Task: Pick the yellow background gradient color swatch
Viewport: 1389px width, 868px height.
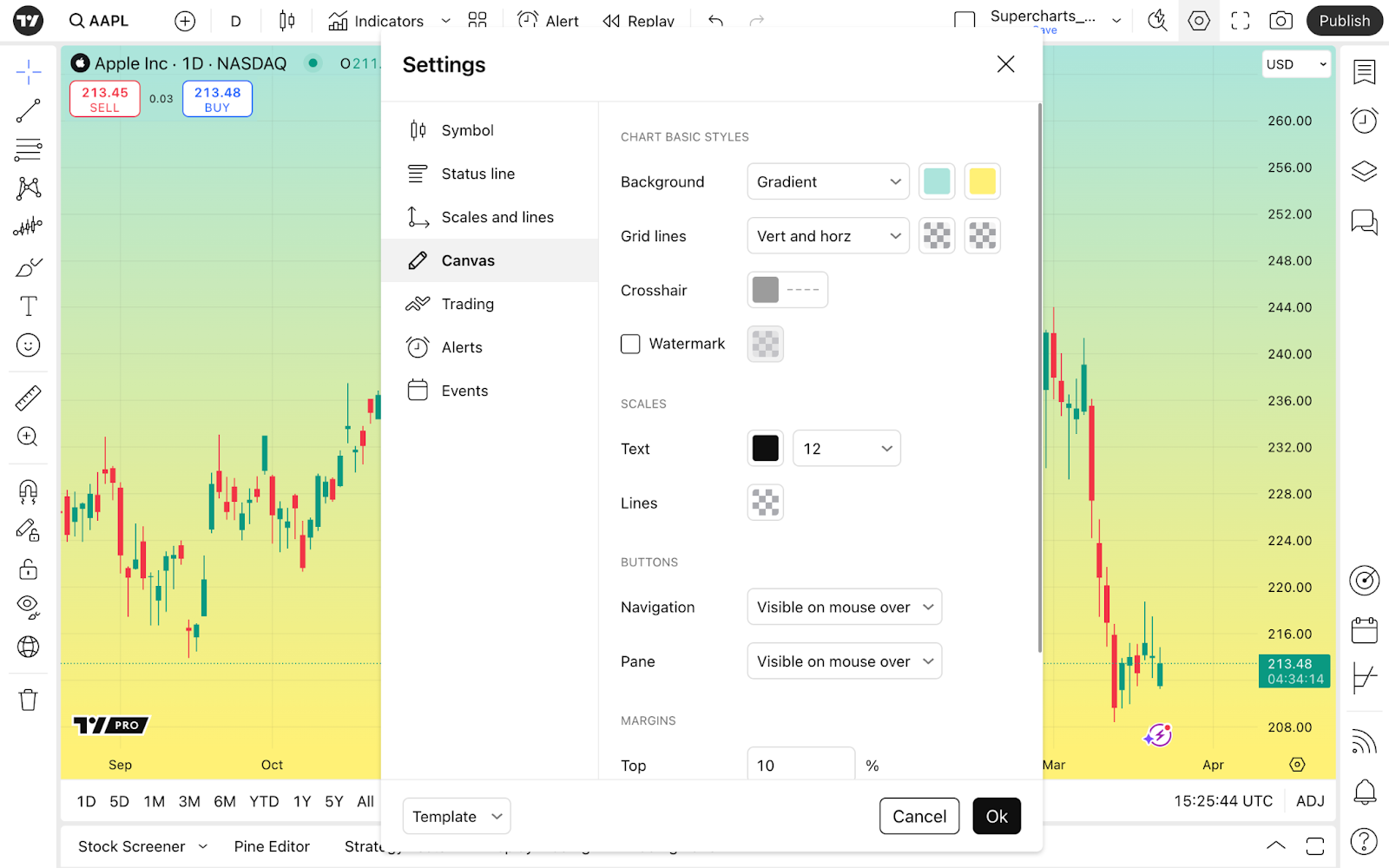Action: (982, 181)
